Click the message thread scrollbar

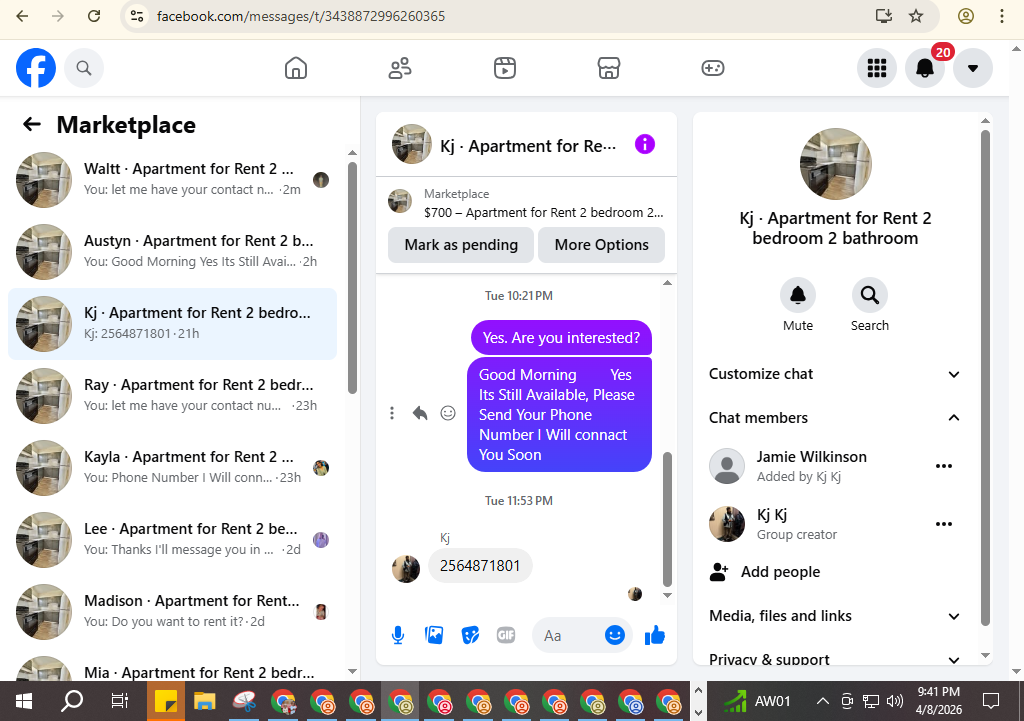pos(667,519)
